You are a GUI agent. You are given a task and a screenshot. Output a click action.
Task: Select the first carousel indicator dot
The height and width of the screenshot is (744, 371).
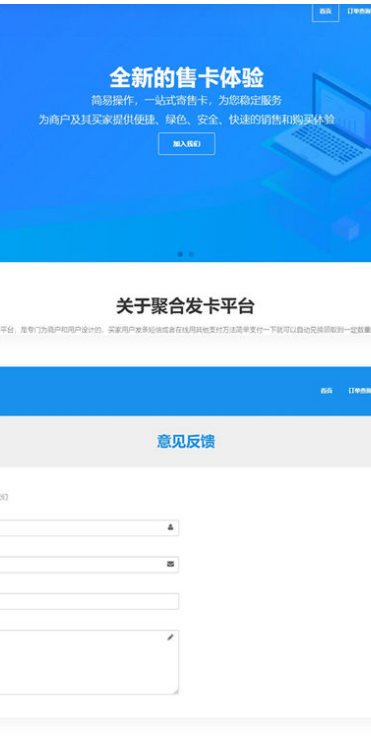(x=180, y=254)
